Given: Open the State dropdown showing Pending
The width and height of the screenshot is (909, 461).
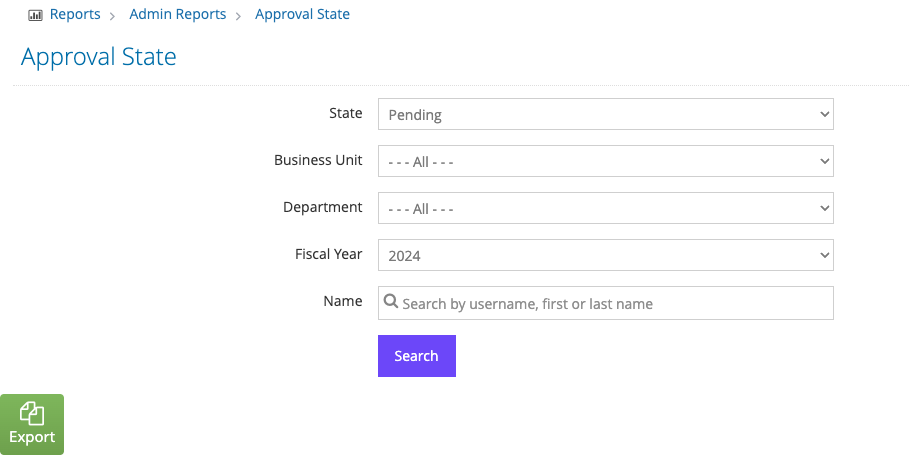Looking at the screenshot, I should click(x=606, y=114).
